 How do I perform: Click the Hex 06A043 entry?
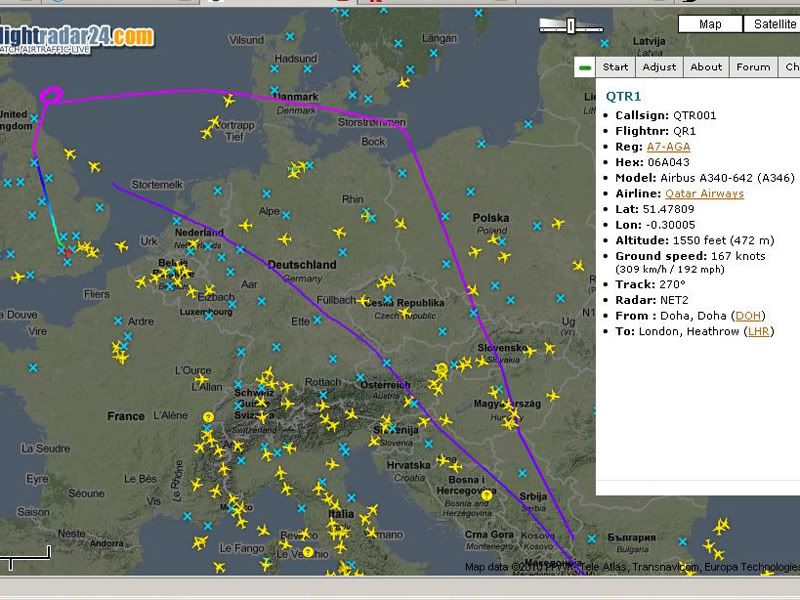(x=652, y=162)
